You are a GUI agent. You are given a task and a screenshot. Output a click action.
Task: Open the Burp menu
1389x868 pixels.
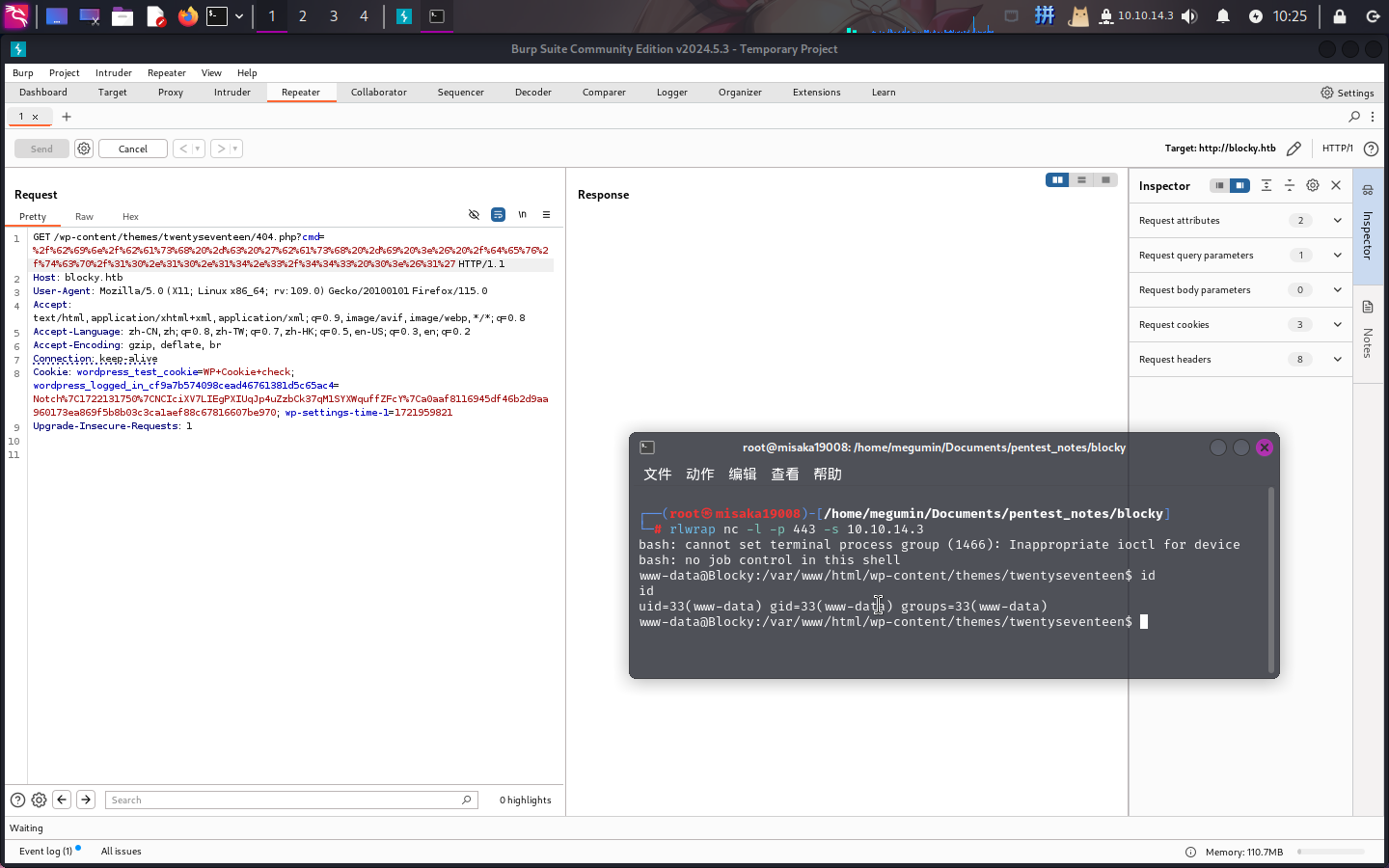(23, 73)
